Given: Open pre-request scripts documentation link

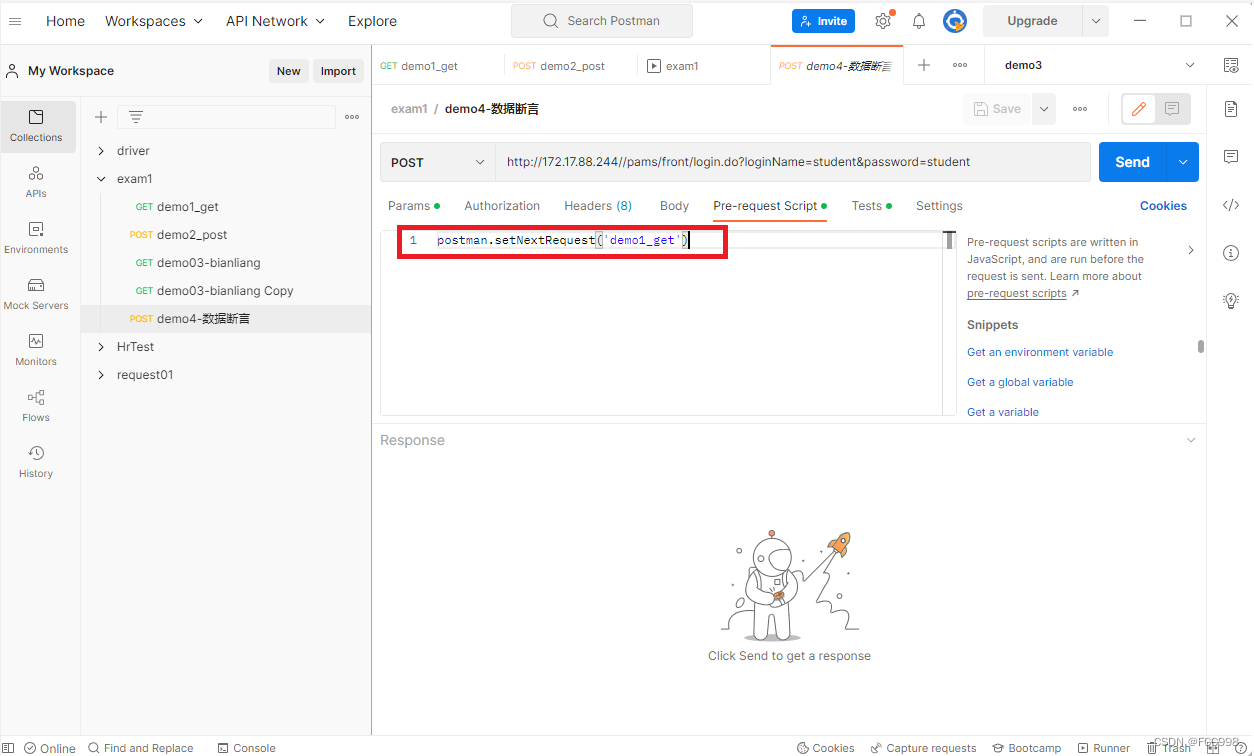Looking at the screenshot, I should pyautogui.click(x=1017, y=293).
